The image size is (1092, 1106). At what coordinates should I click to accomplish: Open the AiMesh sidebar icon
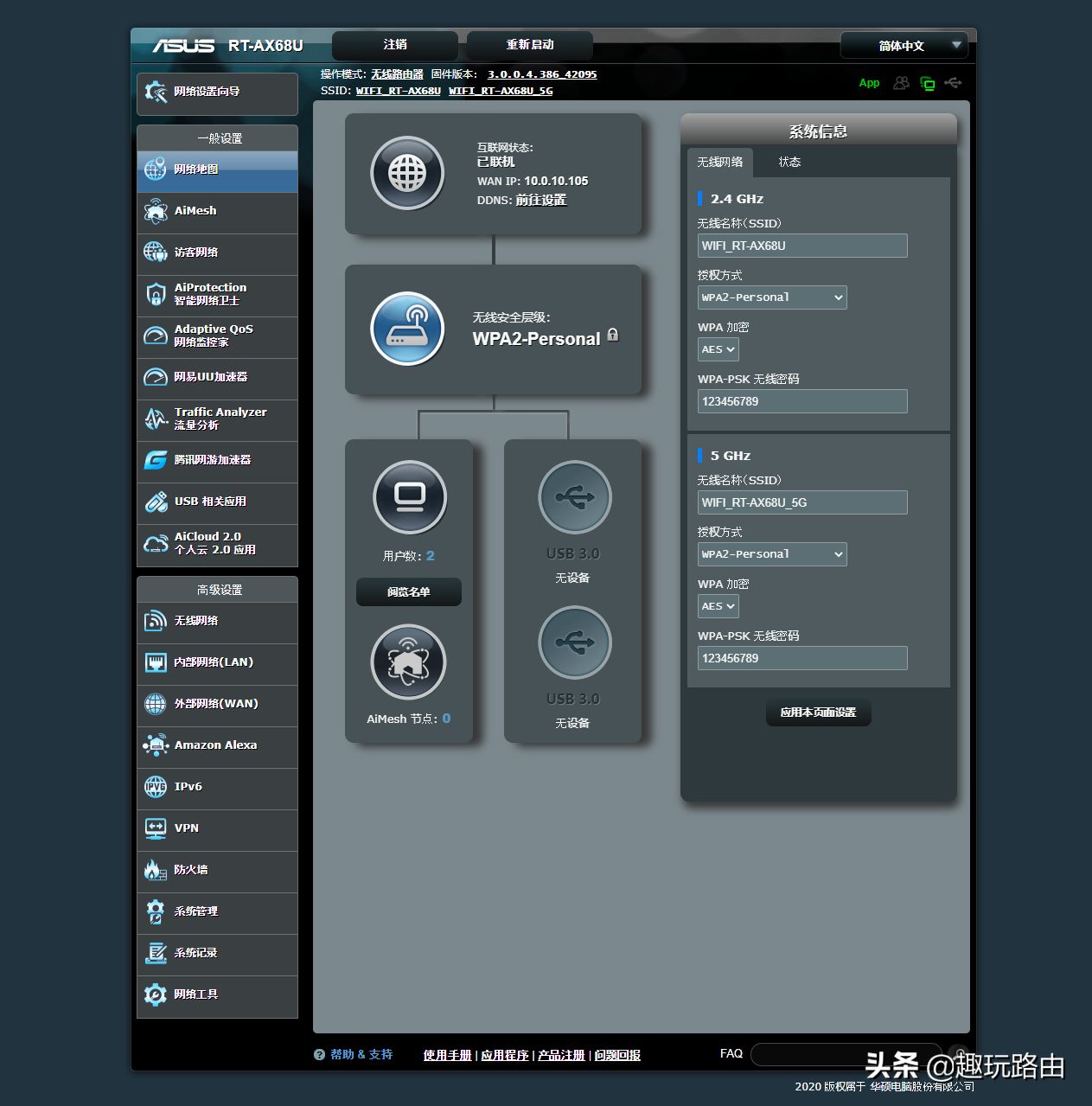[x=156, y=211]
